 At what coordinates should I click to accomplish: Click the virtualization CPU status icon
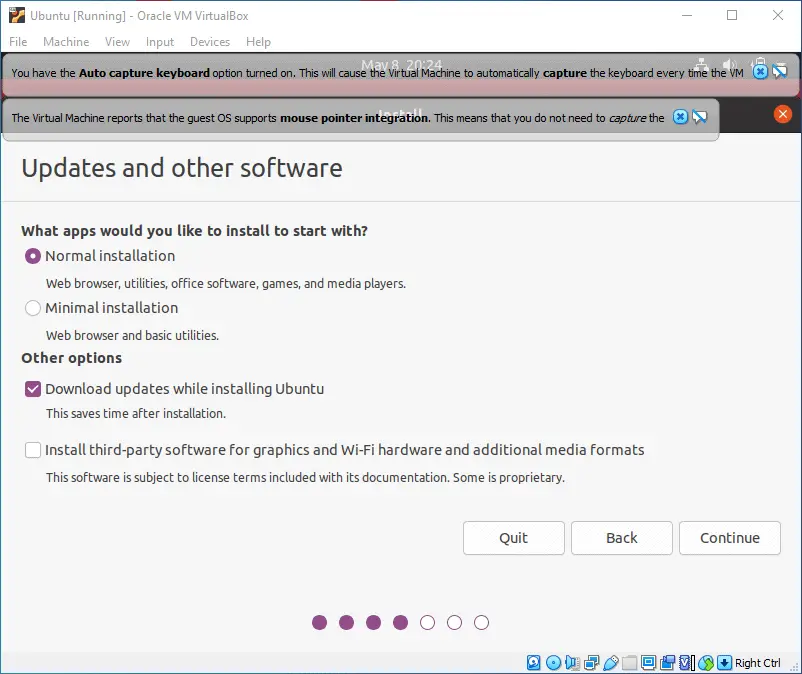(x=686, y=663)
